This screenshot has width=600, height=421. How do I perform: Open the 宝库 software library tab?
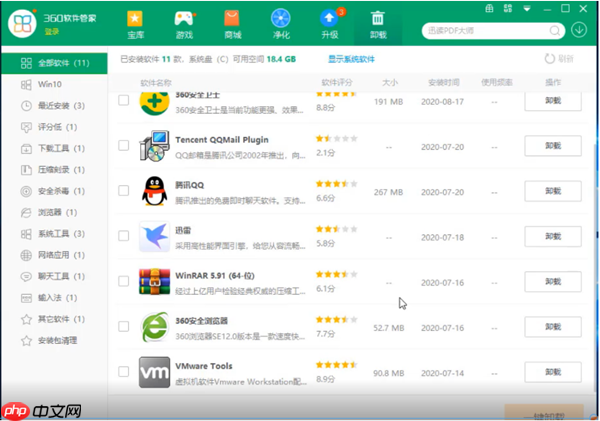135,24
